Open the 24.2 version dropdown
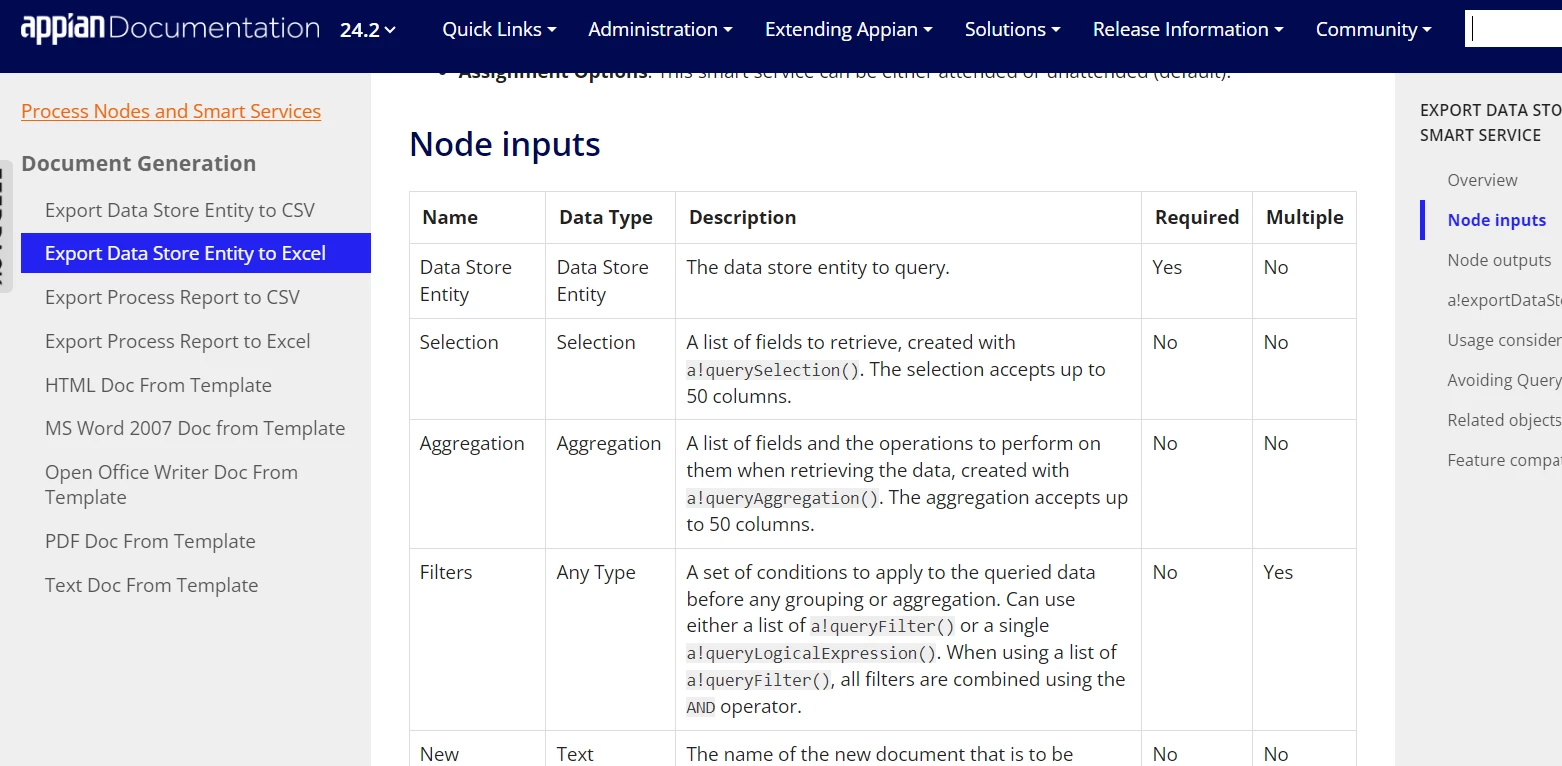Image resolution: width=1562 pixels, height=766 pixels. tap(368, 30)
